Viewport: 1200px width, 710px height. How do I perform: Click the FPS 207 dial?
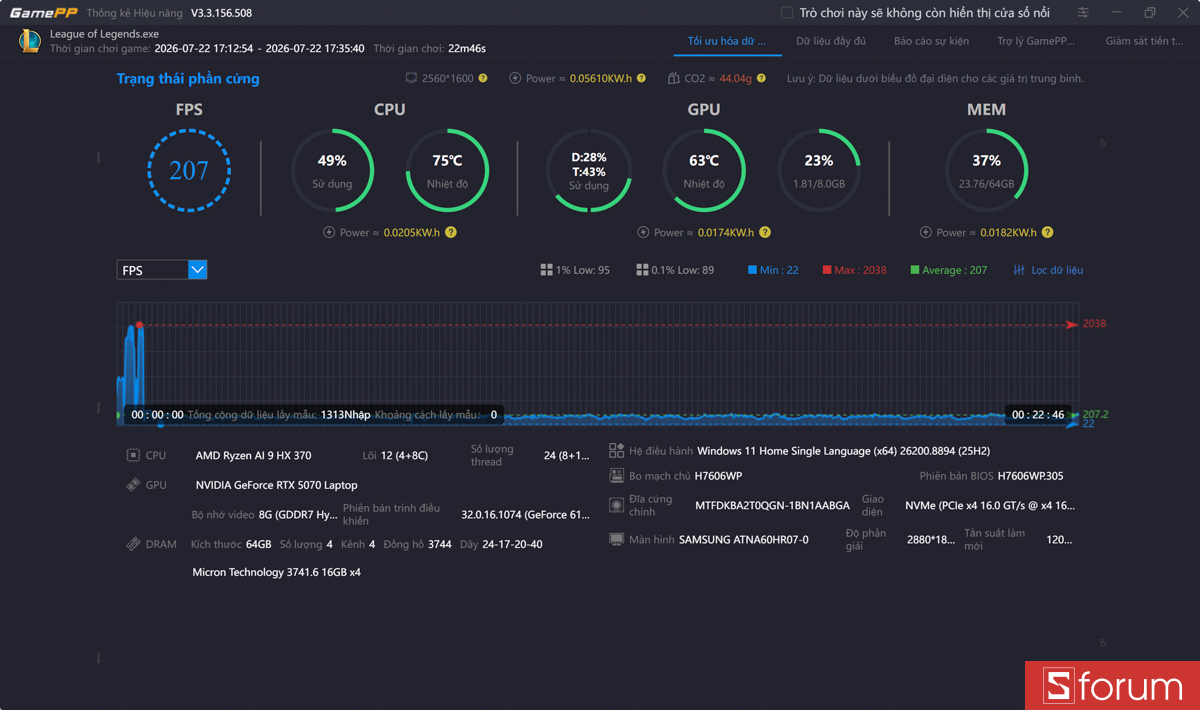tap(189, 170)
